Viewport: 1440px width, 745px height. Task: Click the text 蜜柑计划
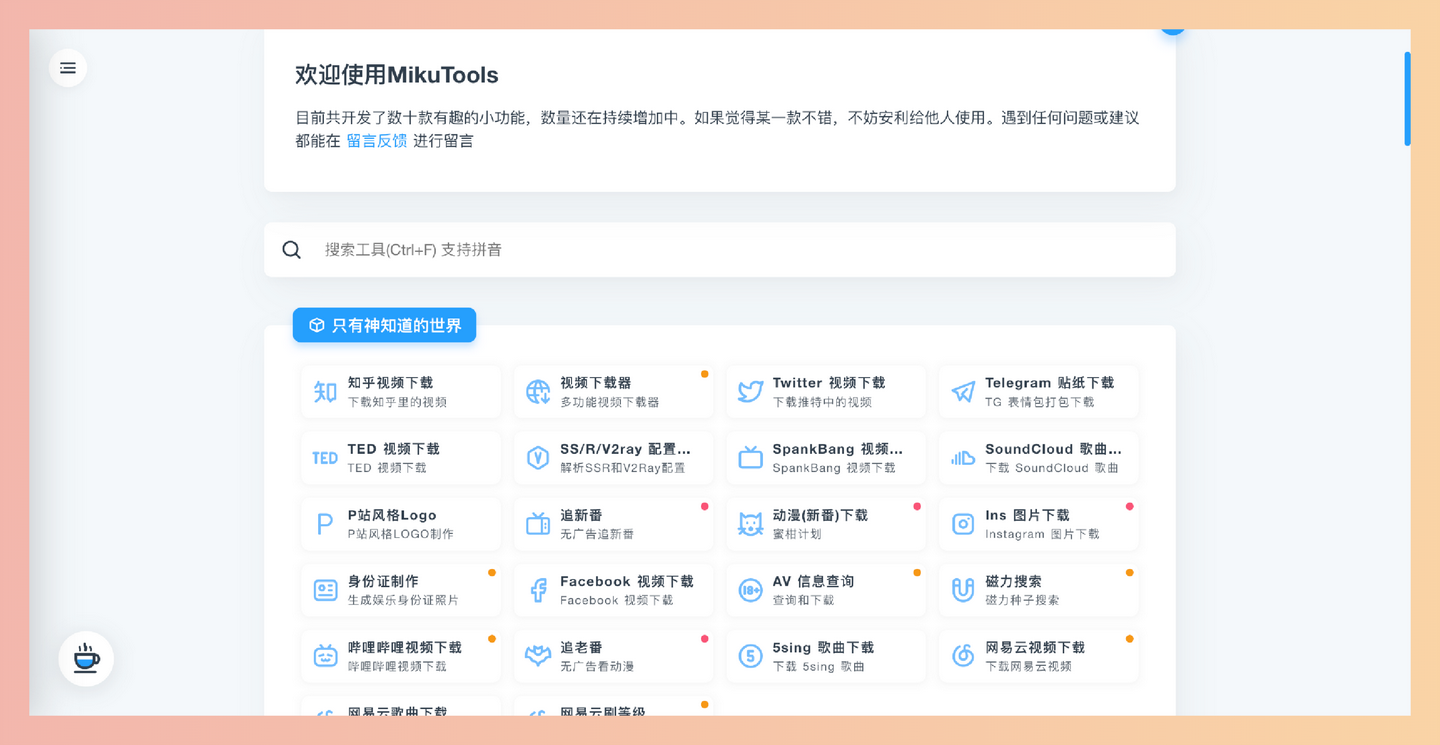797,534
